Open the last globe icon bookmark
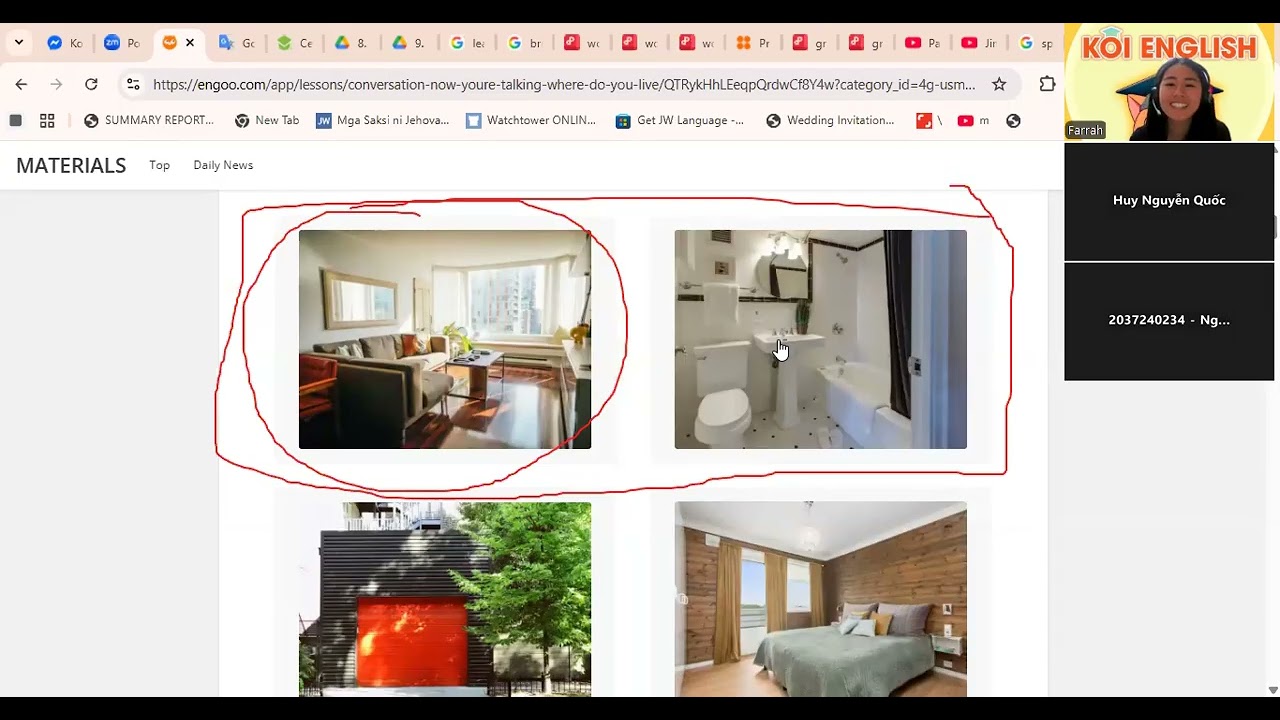Image resolution: width=1280 pixels, height=720 pixels. tap(1013, 121)
